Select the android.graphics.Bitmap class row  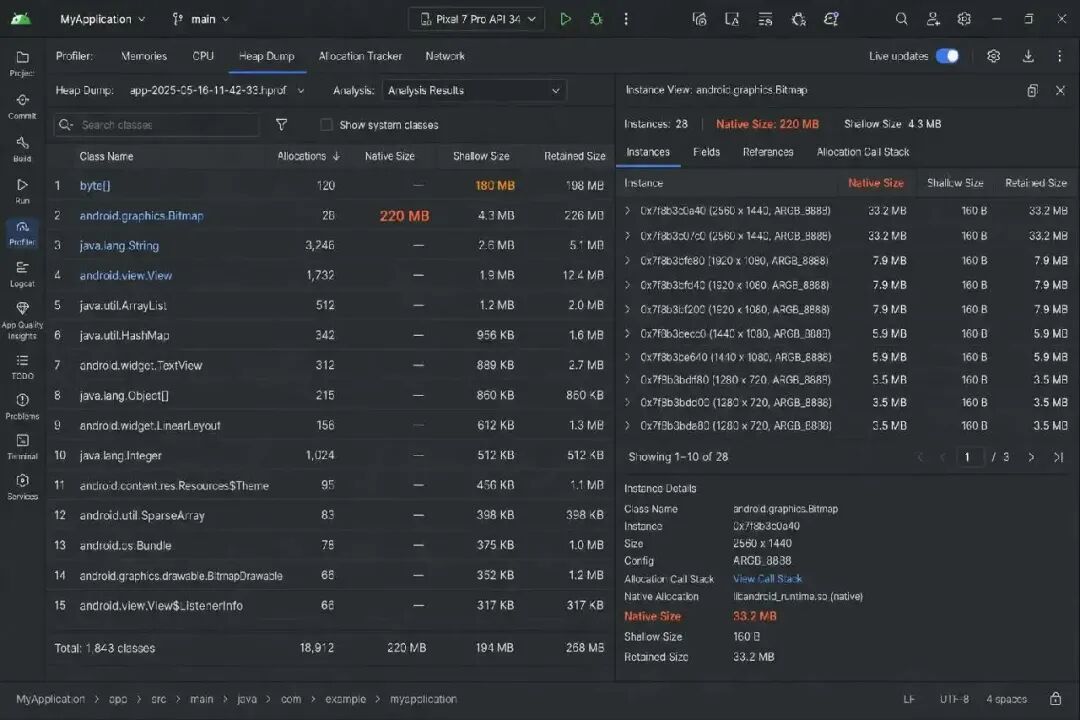pyautogui.click(x=330, y=216)
